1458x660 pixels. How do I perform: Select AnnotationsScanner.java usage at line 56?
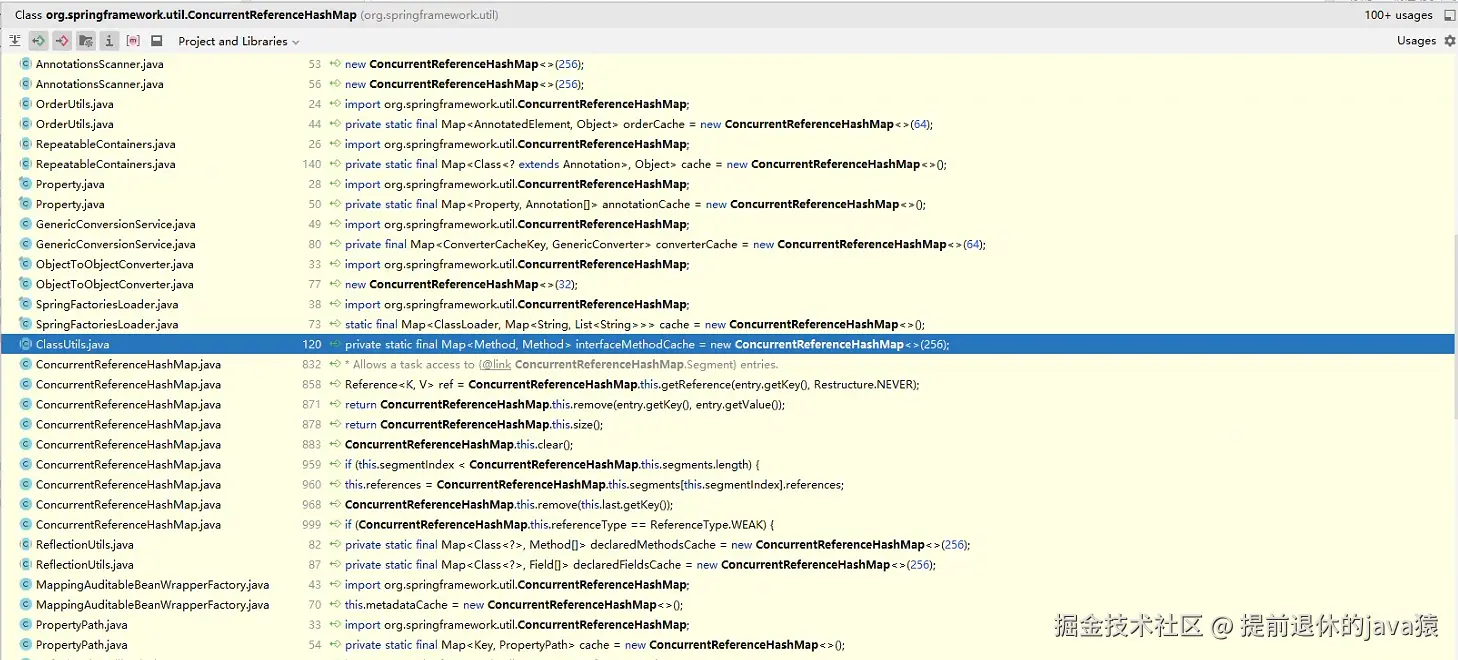[728, 84]
